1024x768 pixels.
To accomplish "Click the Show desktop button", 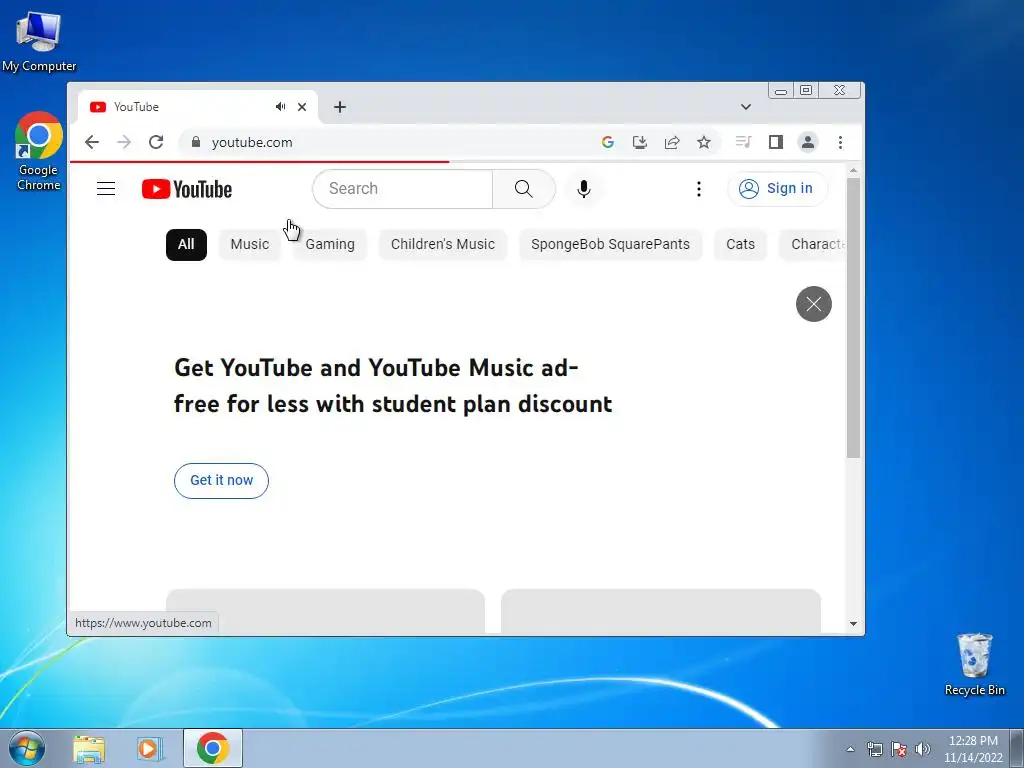I will (x=1017, y=748).
